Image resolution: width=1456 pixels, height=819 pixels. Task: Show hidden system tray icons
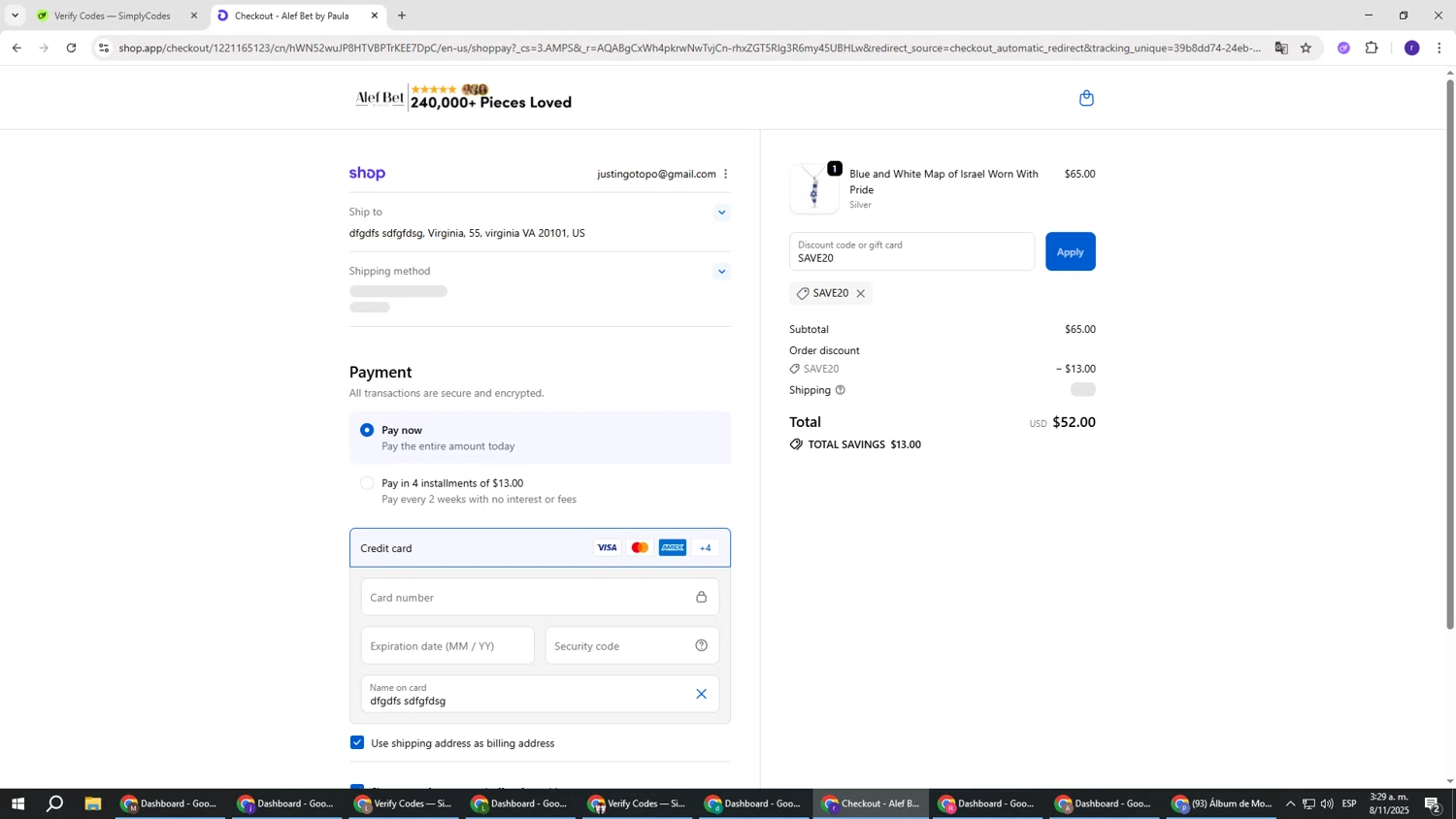point(1290,803)
